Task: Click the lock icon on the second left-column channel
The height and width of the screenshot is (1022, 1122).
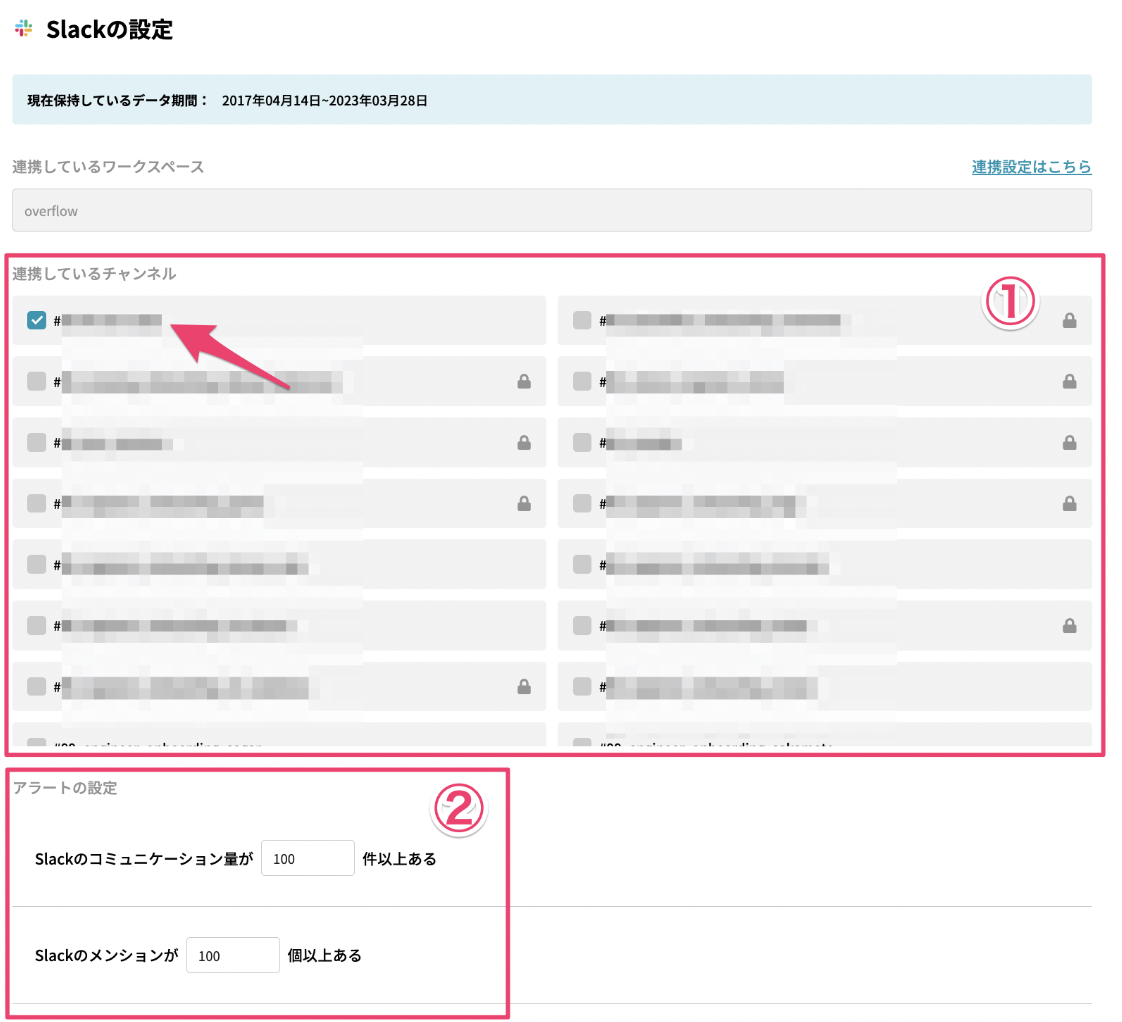Action: click(524, 381)
